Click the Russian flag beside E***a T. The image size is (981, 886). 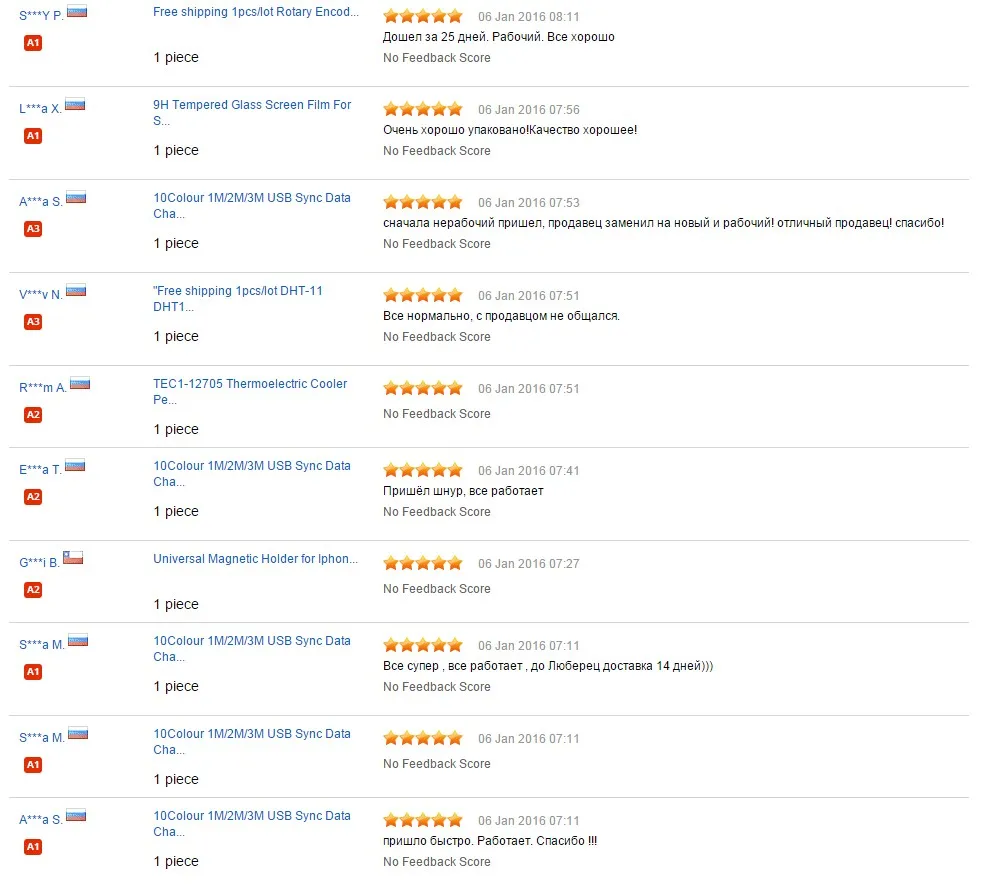click(75, 466)
